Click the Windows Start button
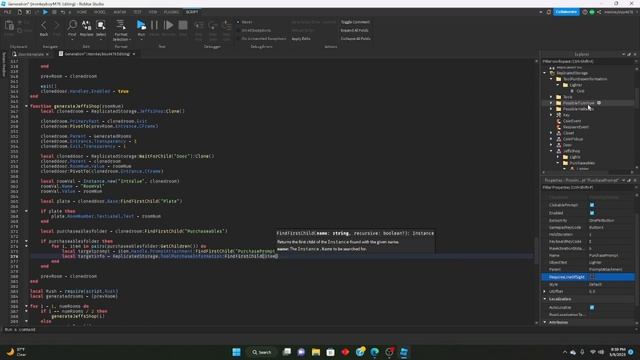The image size is (640, 360). tap(236, 352)
